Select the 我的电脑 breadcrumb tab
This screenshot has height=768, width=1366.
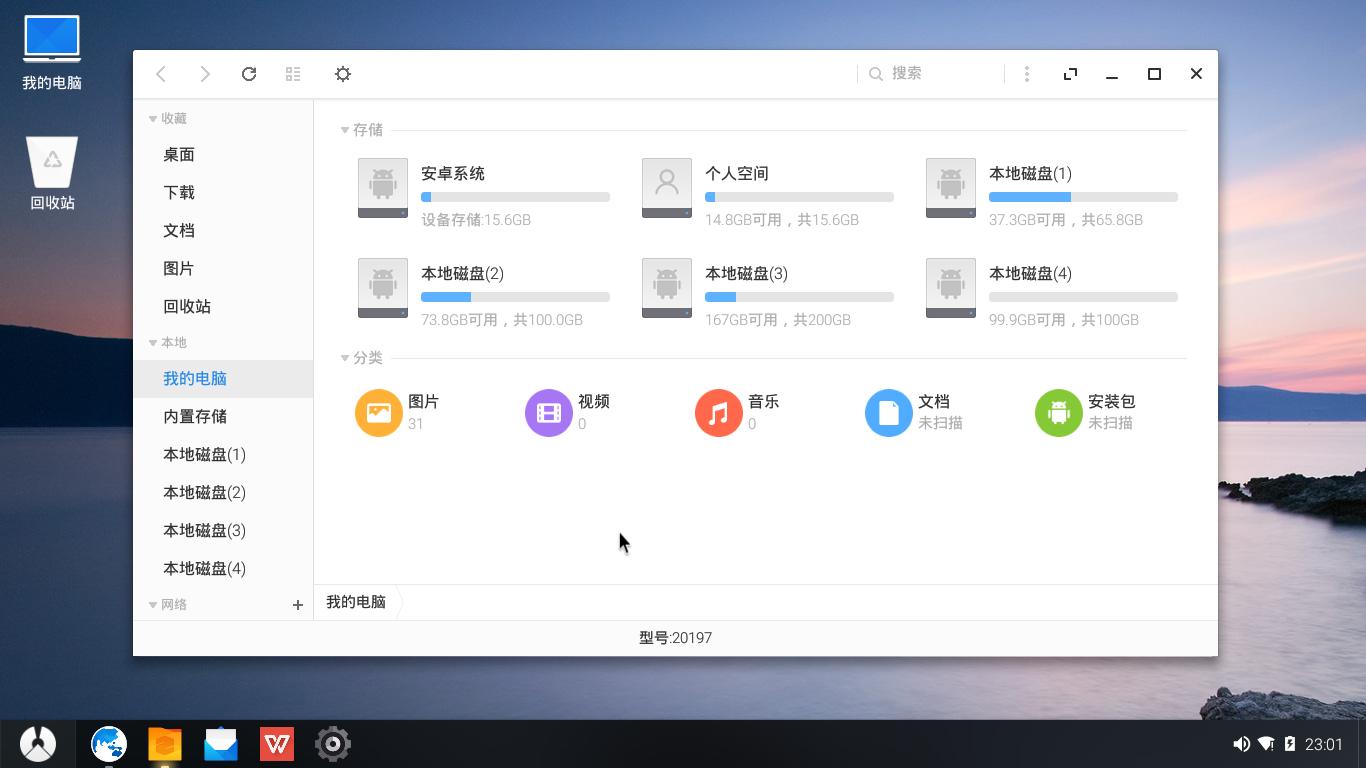355,603
